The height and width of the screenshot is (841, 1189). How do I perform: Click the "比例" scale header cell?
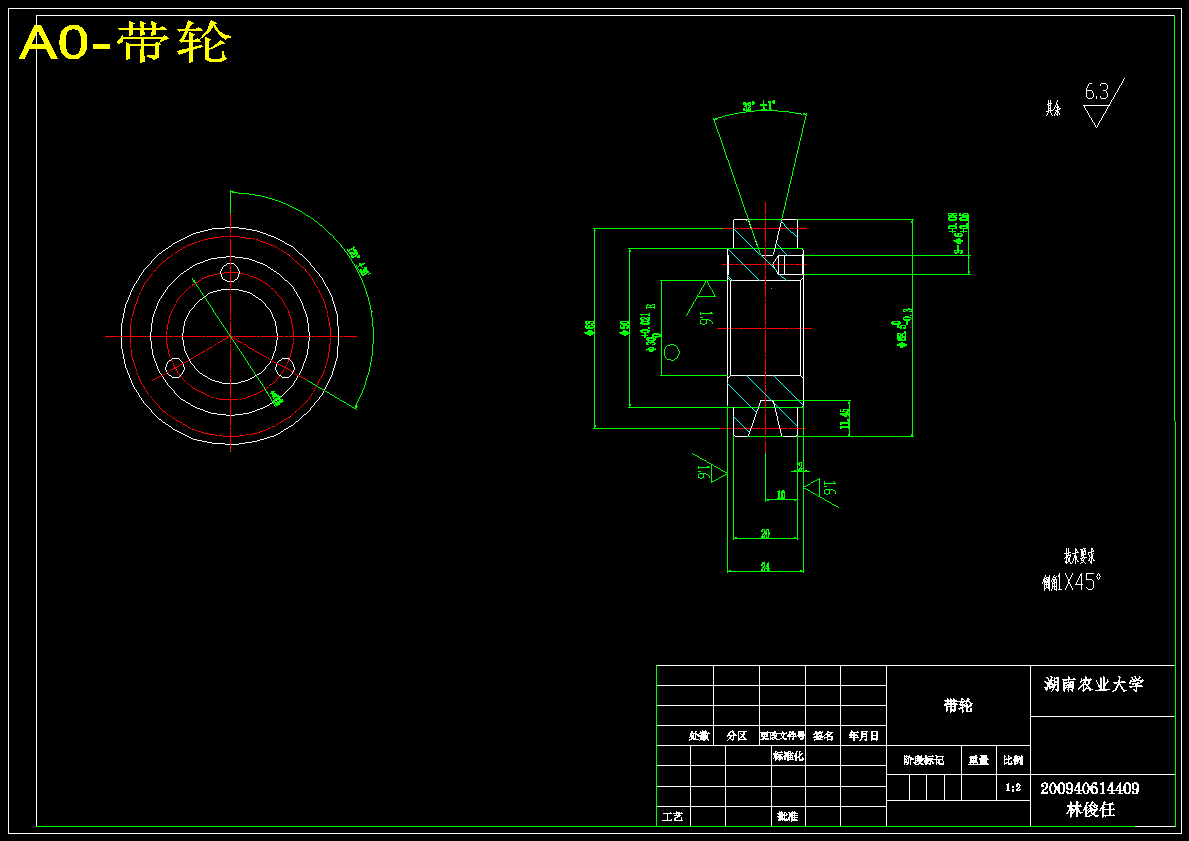(1013, 760)
